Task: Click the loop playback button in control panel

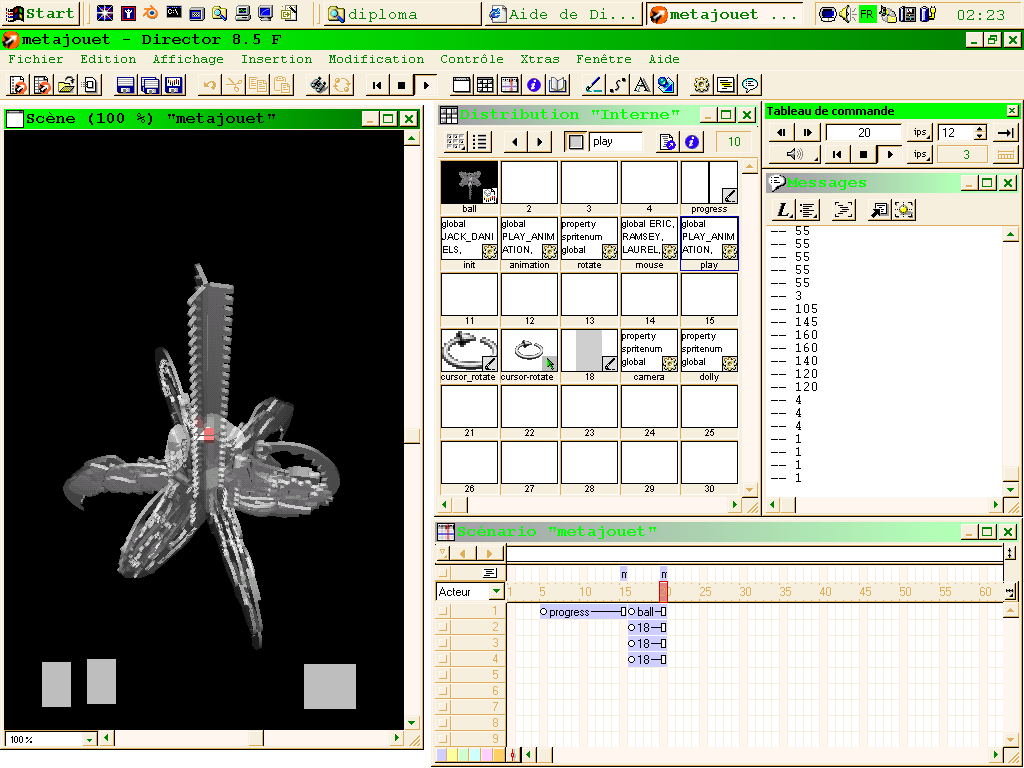Action: pyautogui.click(x=1006, y=133)
